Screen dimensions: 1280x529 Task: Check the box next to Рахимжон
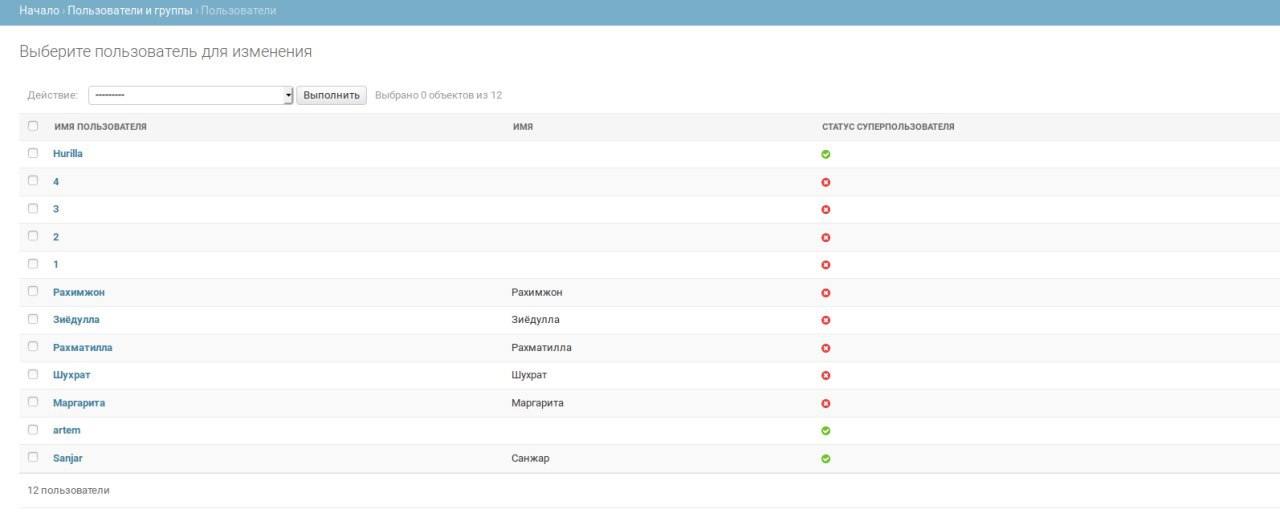33,291
